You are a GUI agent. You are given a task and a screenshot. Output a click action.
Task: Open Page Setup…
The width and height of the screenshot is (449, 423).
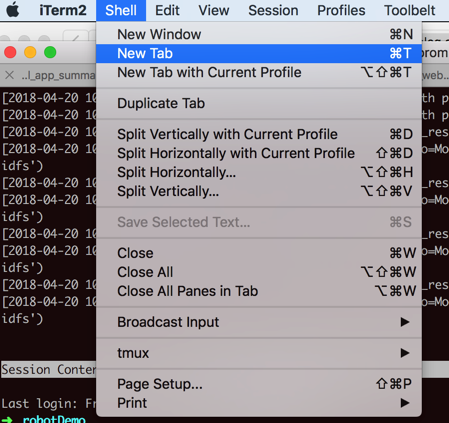pos(259,384)
